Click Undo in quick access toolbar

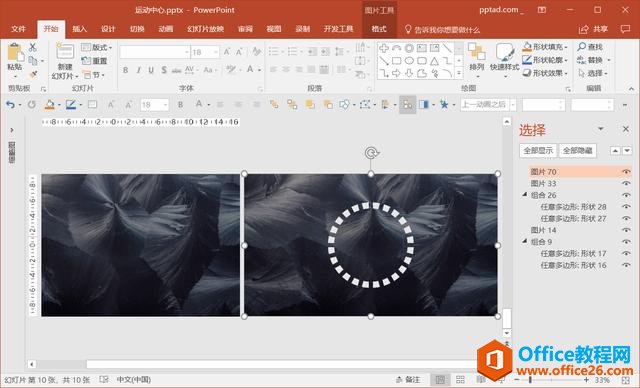coord(10,105)
